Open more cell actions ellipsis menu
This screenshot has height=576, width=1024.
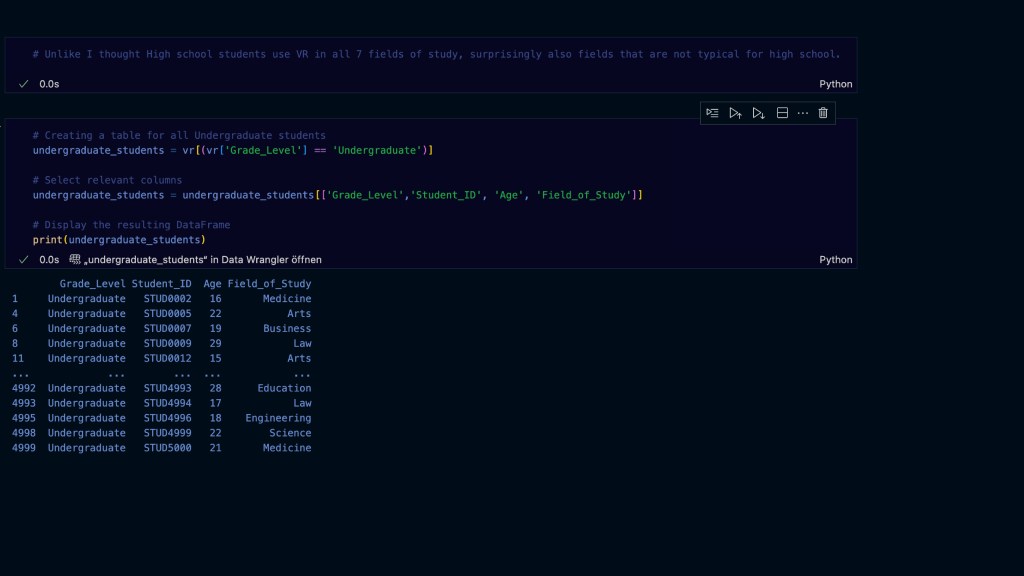tap(802, 113)
